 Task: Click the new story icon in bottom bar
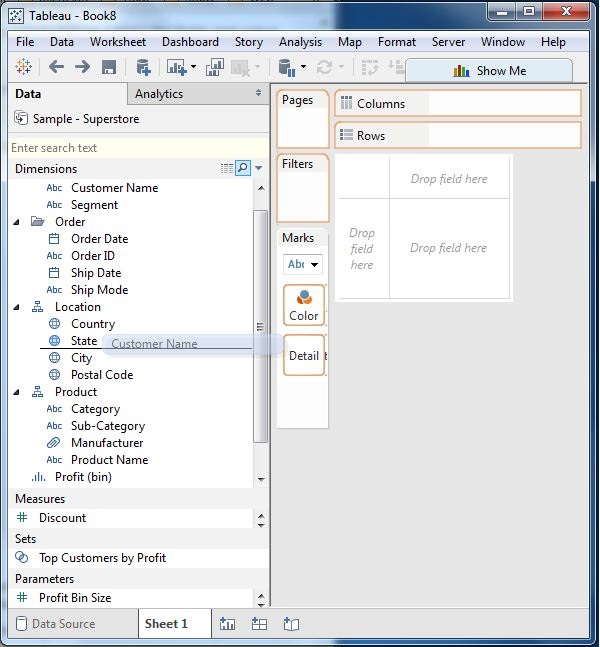291,623
